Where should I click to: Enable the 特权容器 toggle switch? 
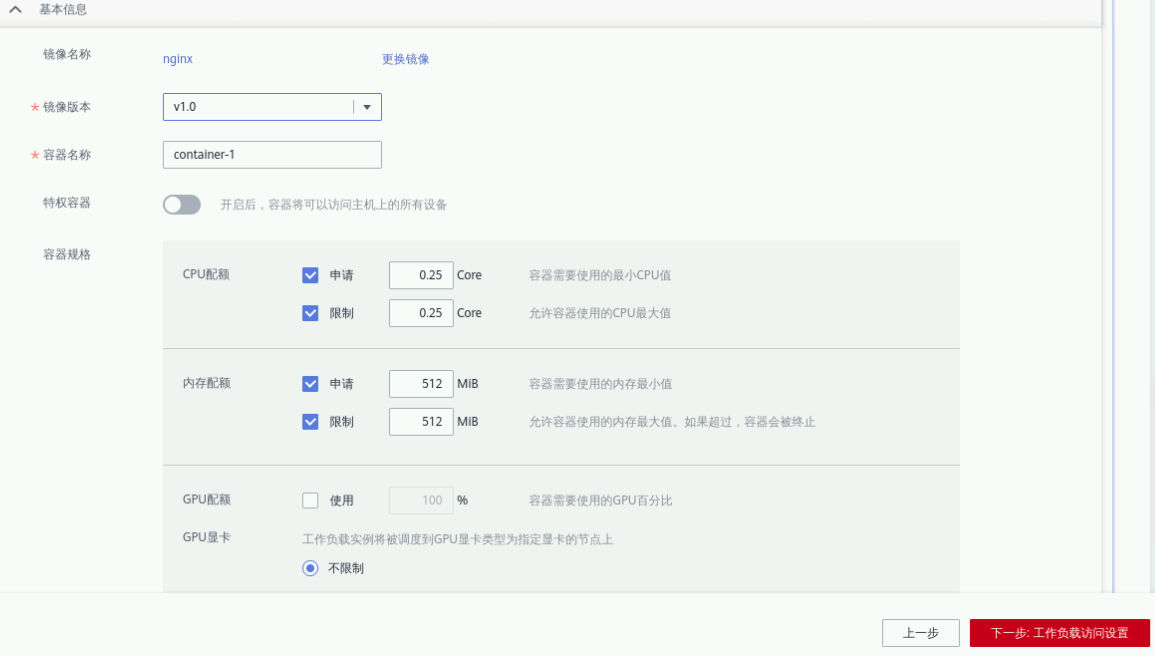(x=182, y=205)
